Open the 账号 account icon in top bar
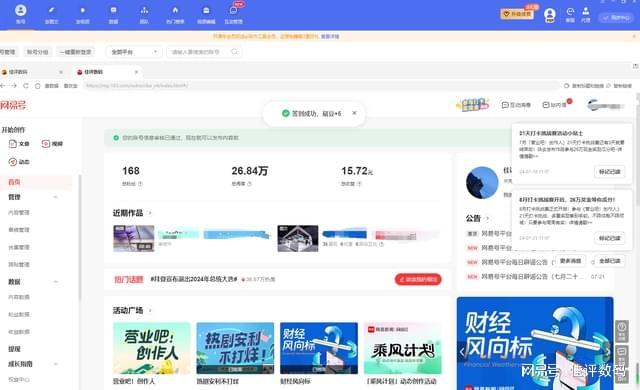 coord(20,11)
